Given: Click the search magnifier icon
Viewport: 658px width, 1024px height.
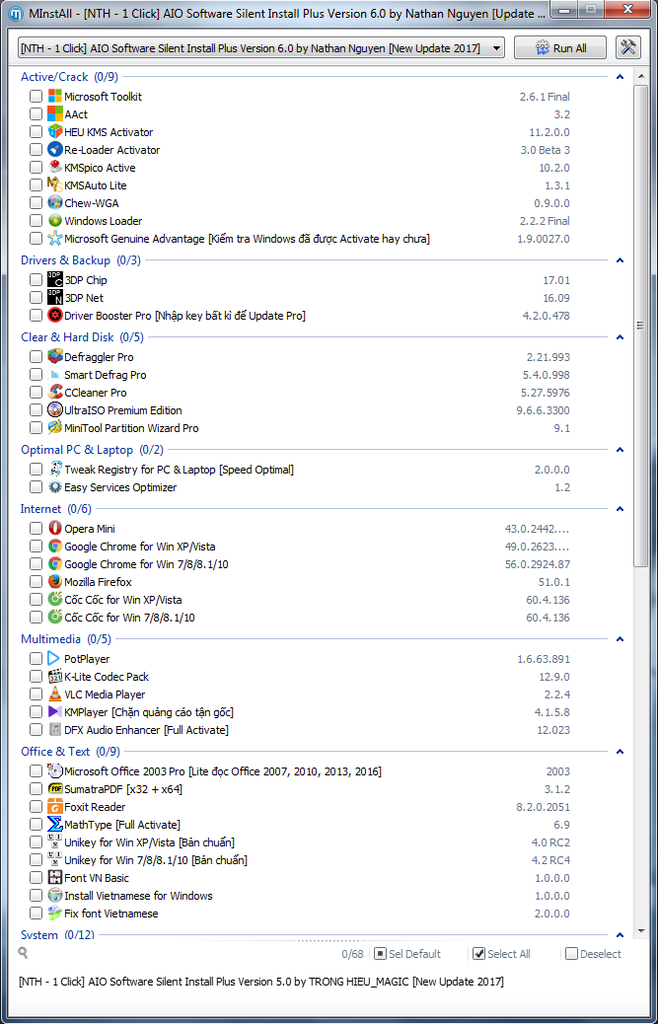Looking at the screenshot, I should click(x=24, y=953).
